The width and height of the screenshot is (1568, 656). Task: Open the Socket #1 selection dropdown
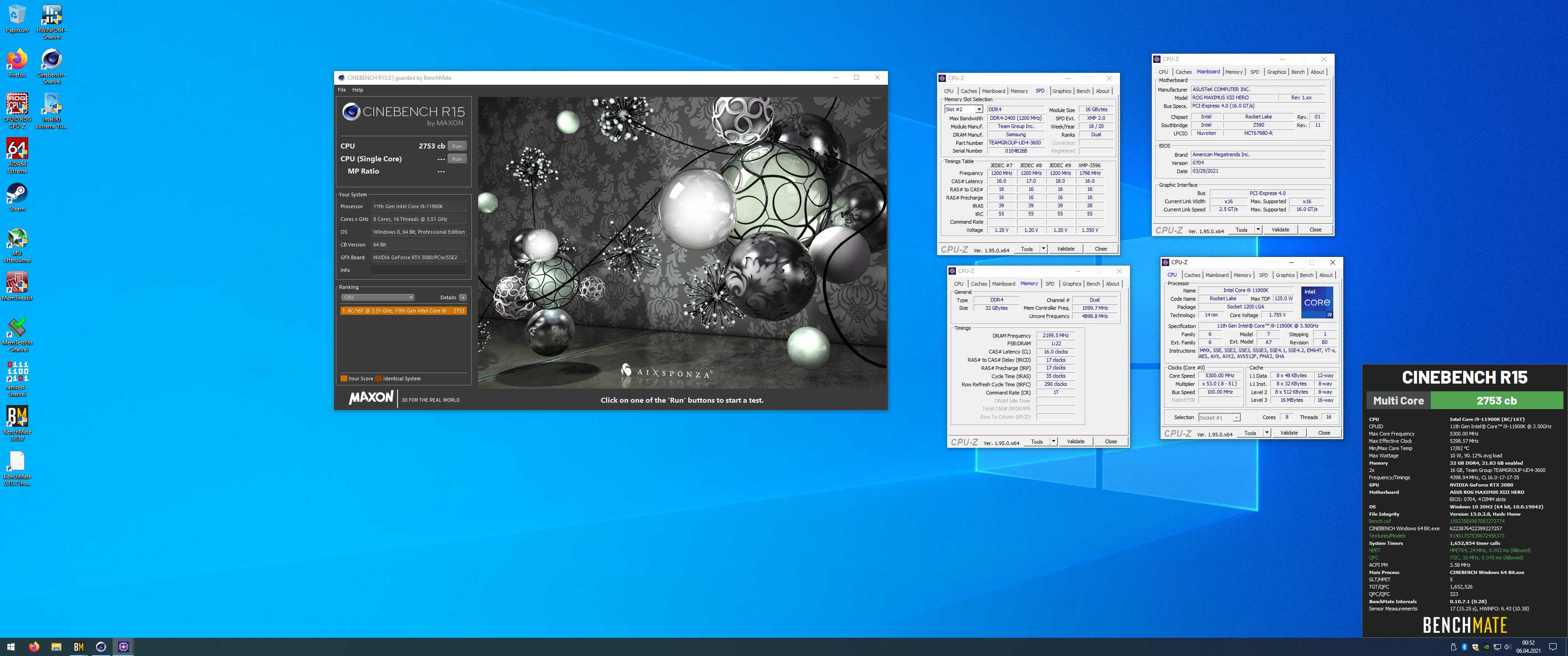(1219, 417)
